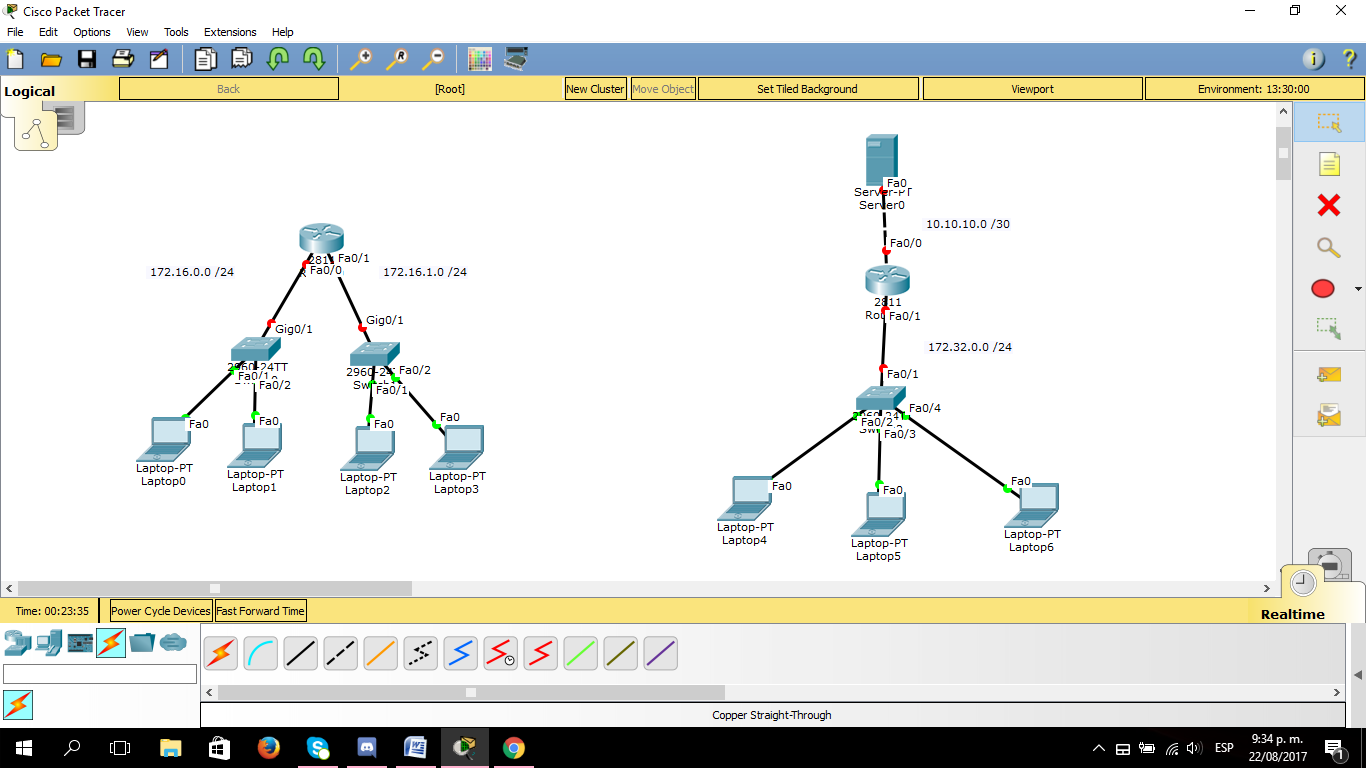The image size is (1366, 768).
Task: Select the Delete tool in the sidebar
Action: tap(1327, 206)
